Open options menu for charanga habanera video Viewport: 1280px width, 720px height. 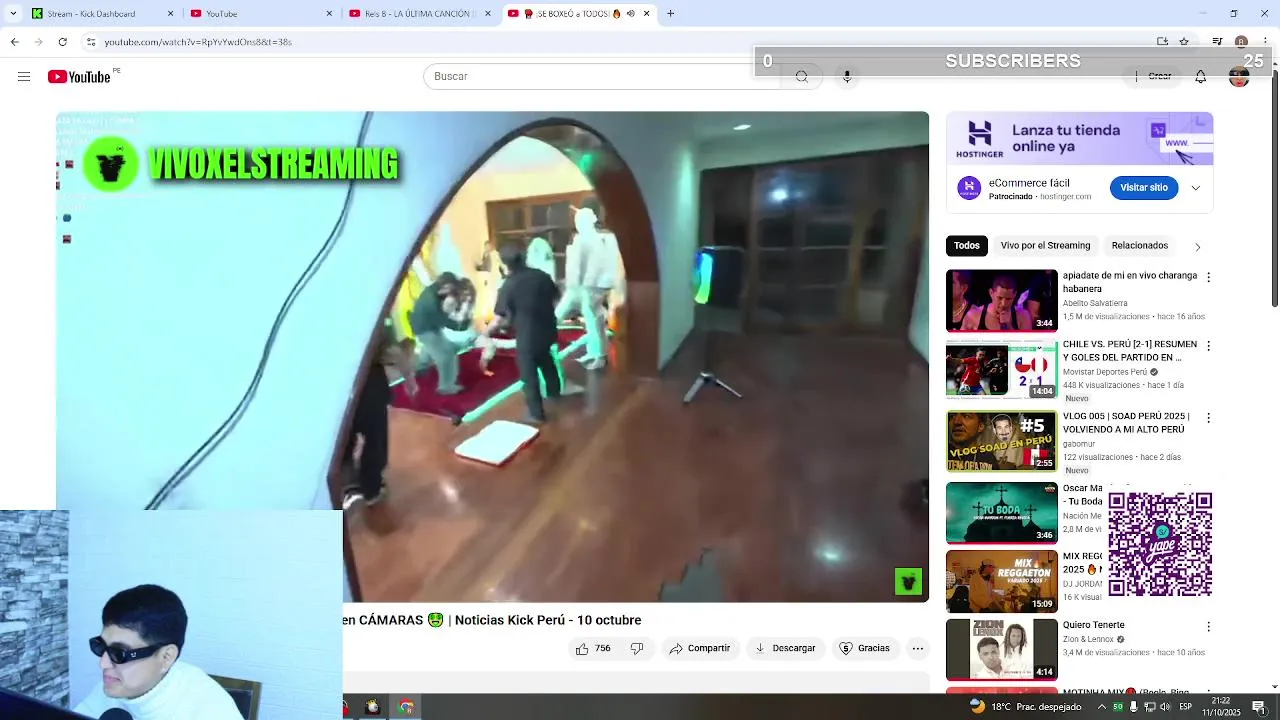coord(1208,277)
